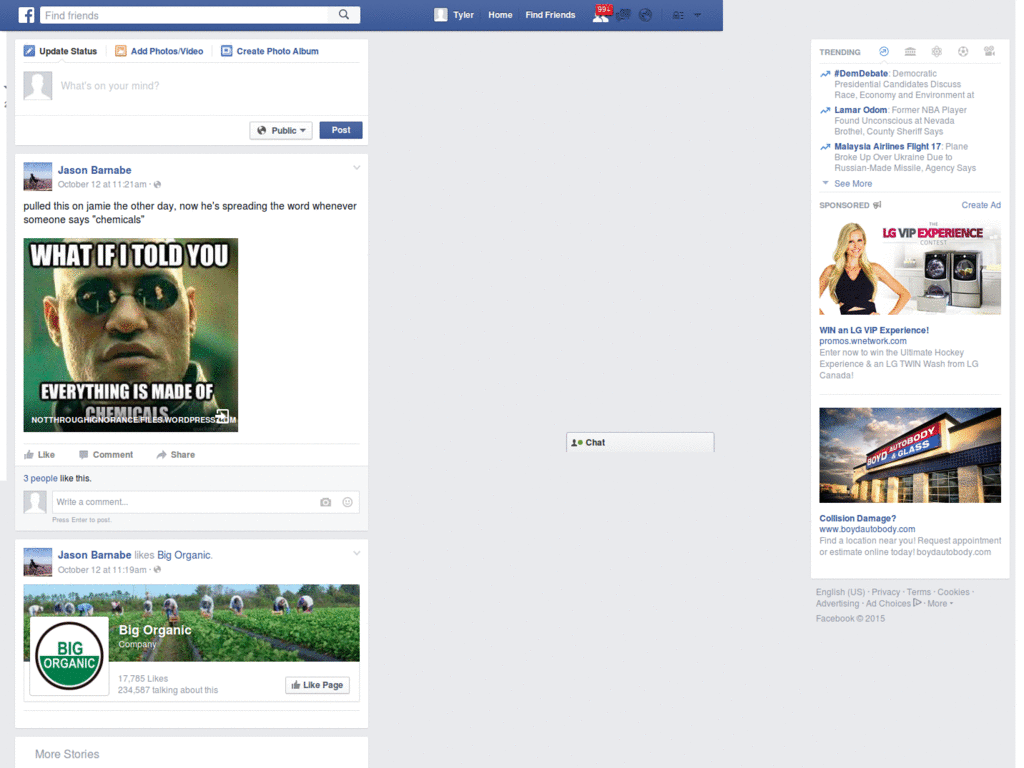Open the notifications globe icon
The height and width of the screenshot is (768, 1024).
645,15
